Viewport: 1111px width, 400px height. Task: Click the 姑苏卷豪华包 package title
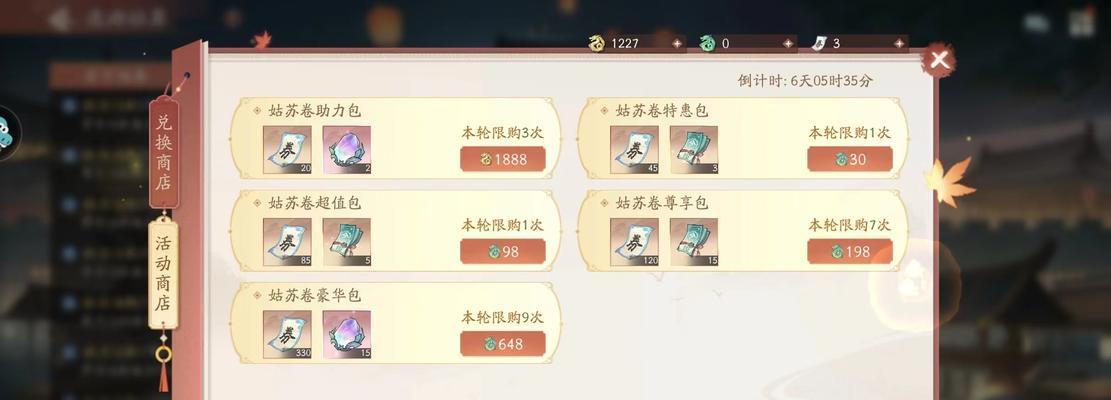[315, 295]
